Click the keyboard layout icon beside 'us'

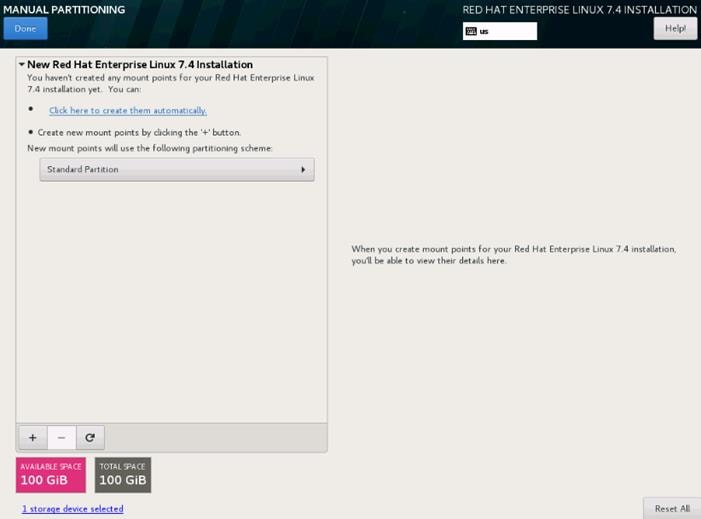(x=471, y=31)
